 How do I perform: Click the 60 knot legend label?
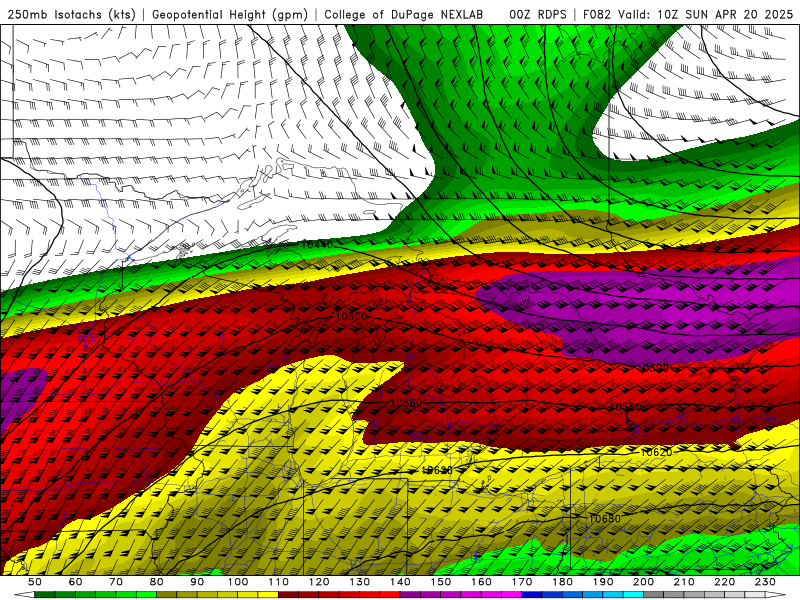[x=76, y=582]
